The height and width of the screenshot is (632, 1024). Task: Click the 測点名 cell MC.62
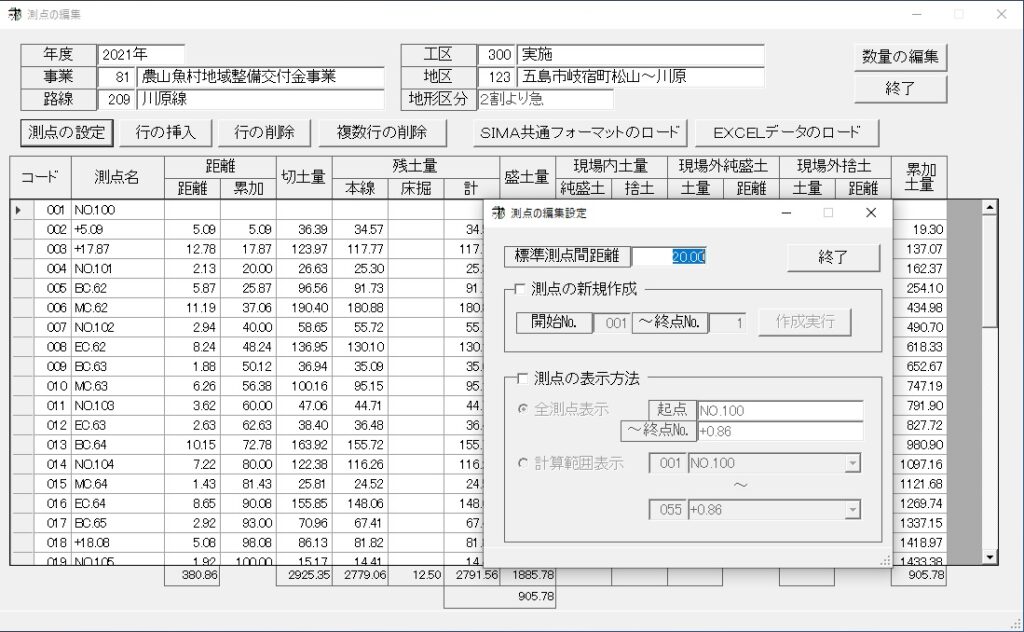point(118,308)
